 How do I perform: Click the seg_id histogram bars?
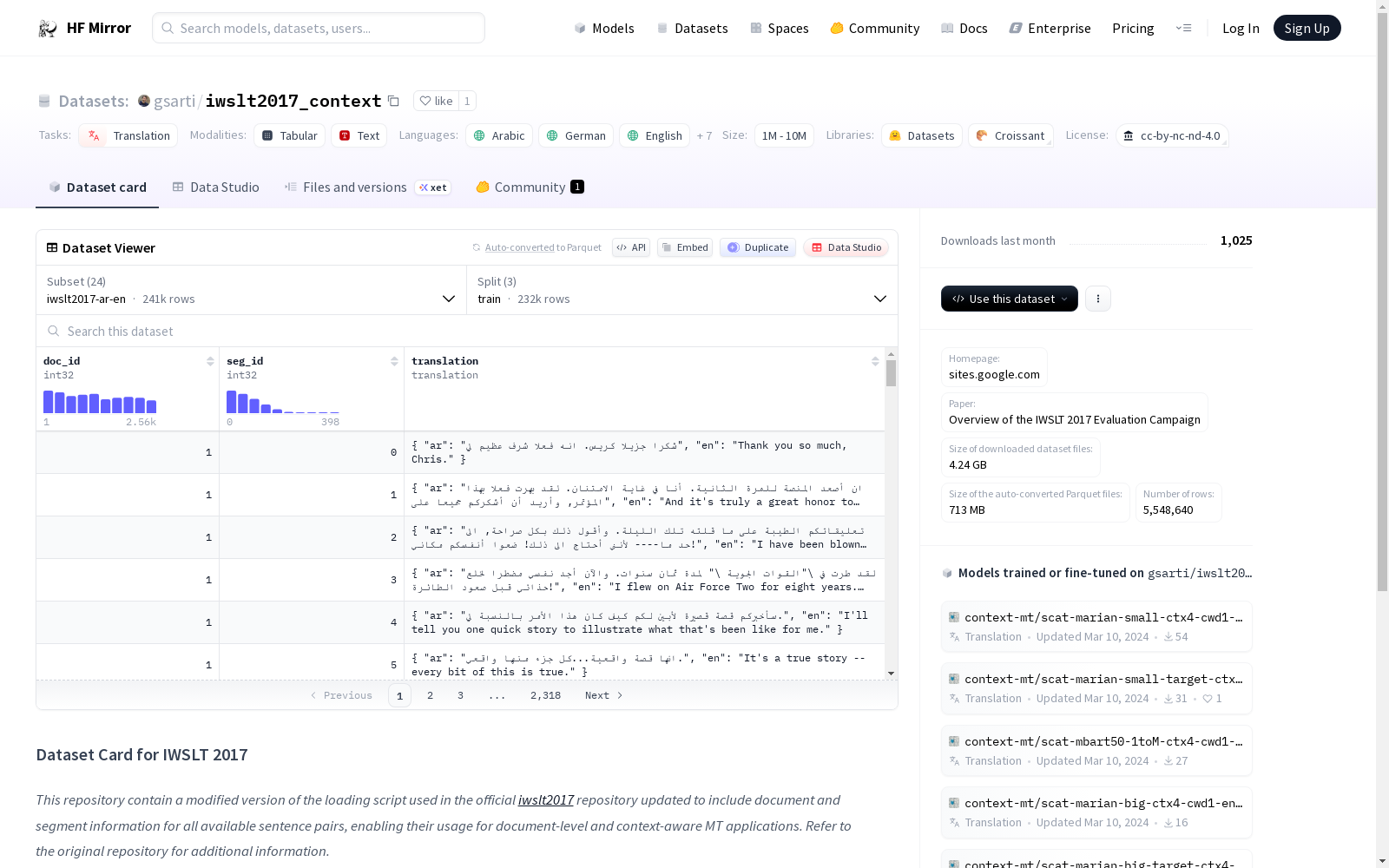283,402
